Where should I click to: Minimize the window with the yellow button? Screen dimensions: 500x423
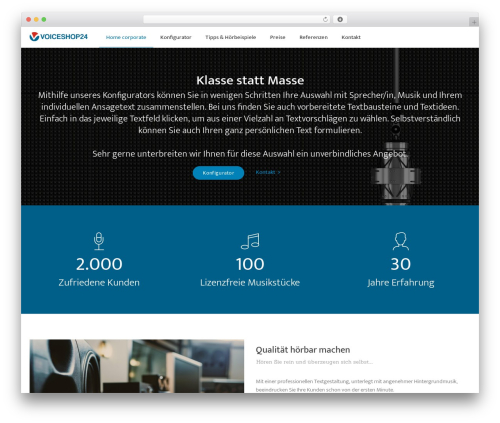(x=36, y=19)
